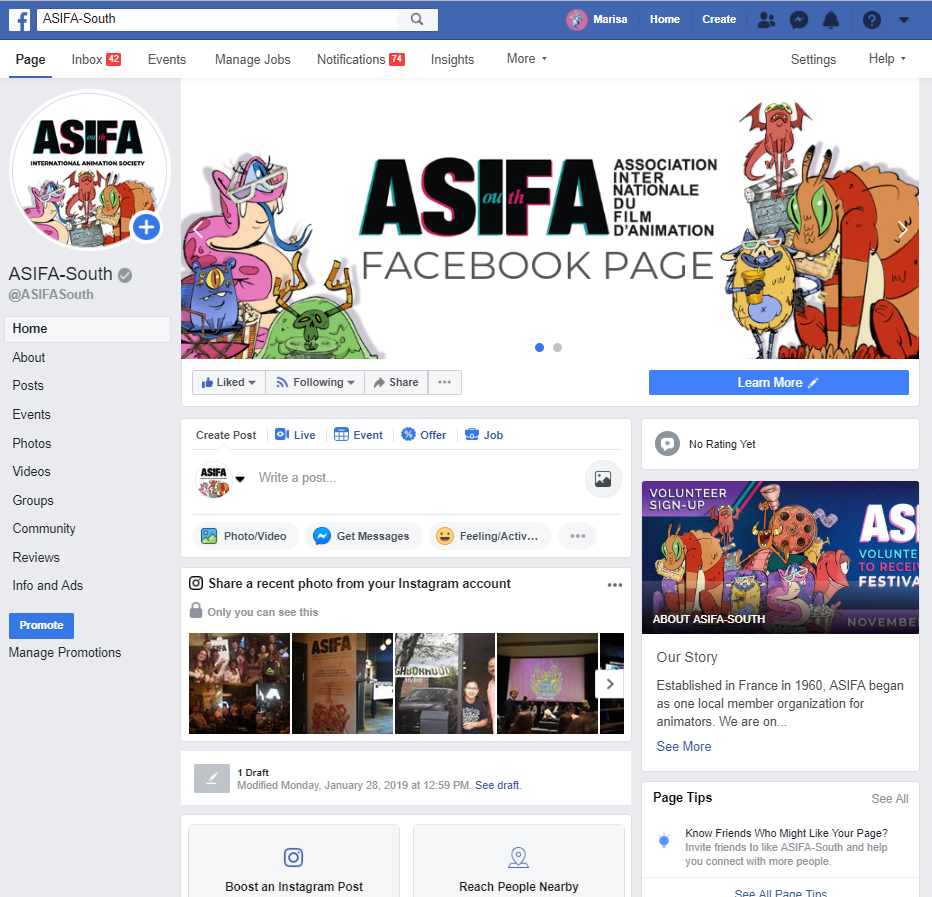Click the ASIFA-South search field

217,20
